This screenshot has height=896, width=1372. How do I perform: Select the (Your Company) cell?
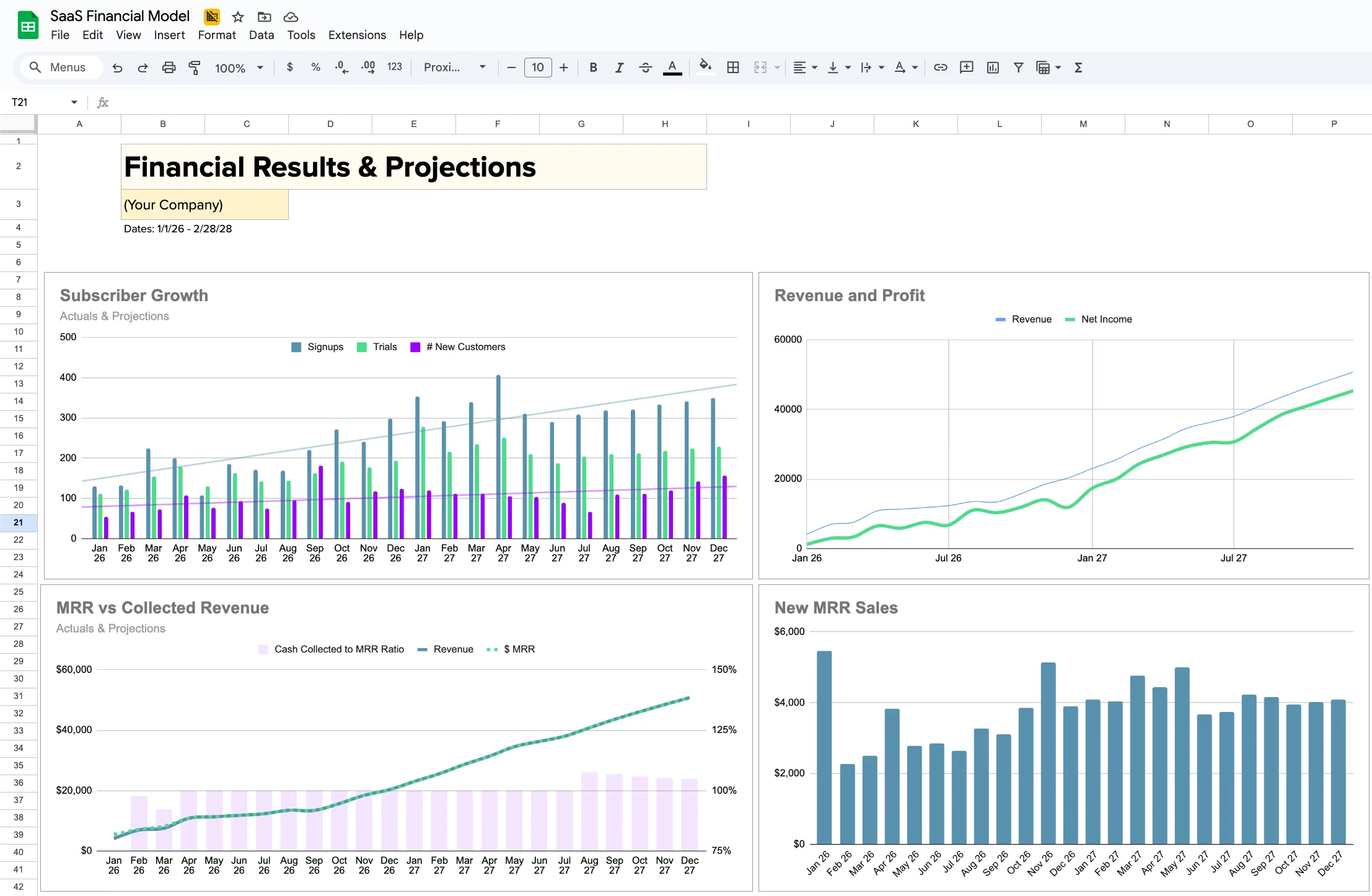coord(204,204)
